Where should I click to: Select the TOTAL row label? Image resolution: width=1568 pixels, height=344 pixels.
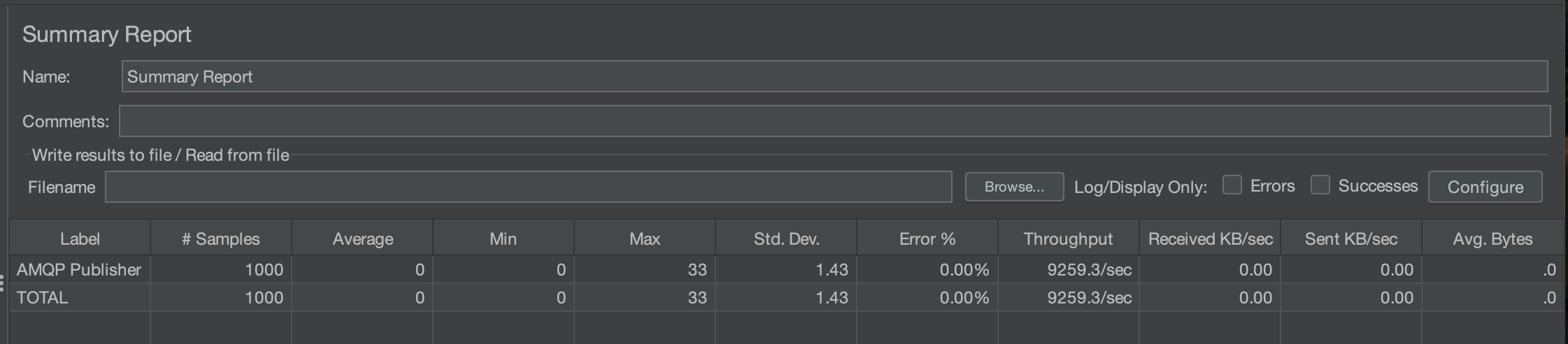pyautogui.click(x=43, y=297)
